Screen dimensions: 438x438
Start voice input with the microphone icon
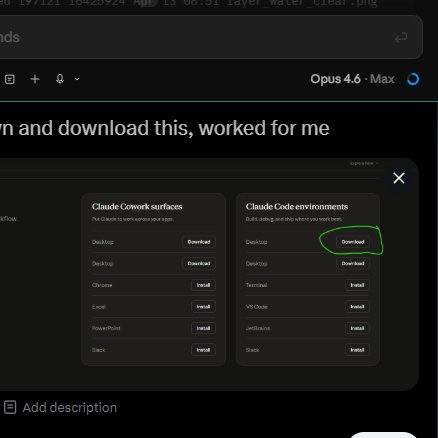pyautogui.click(x=60, y=79)
